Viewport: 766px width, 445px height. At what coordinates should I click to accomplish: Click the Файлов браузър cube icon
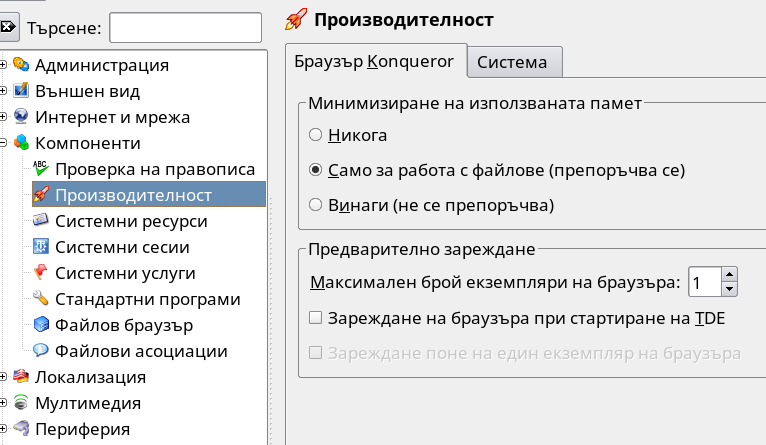coord(41,324)
